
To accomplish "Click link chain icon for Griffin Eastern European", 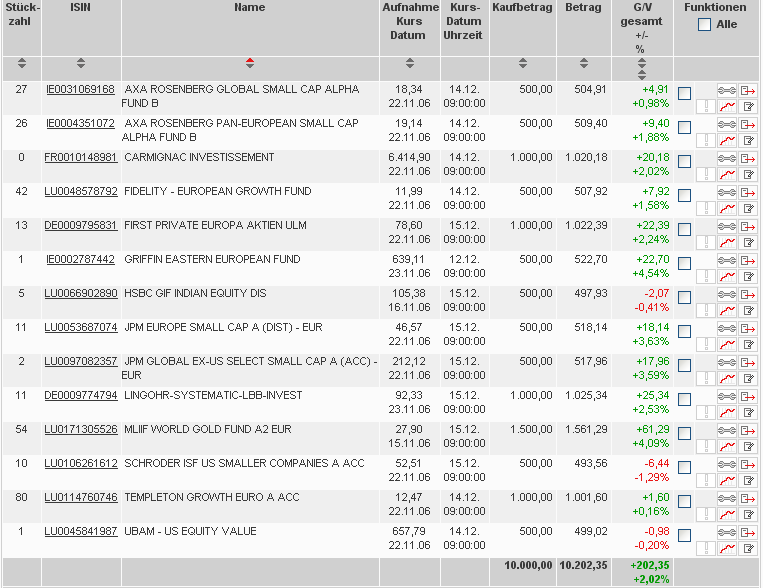I will (x=726, y=260).
